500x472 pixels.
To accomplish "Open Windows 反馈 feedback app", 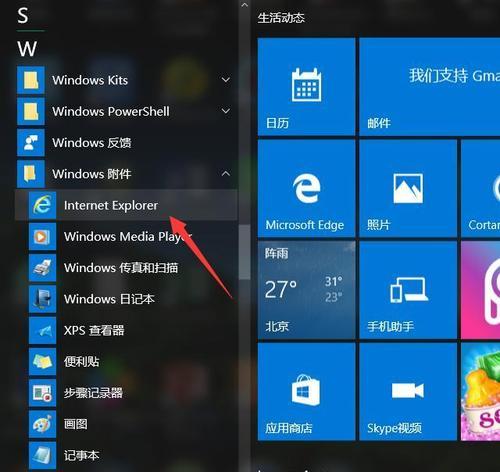I will 126,143.
